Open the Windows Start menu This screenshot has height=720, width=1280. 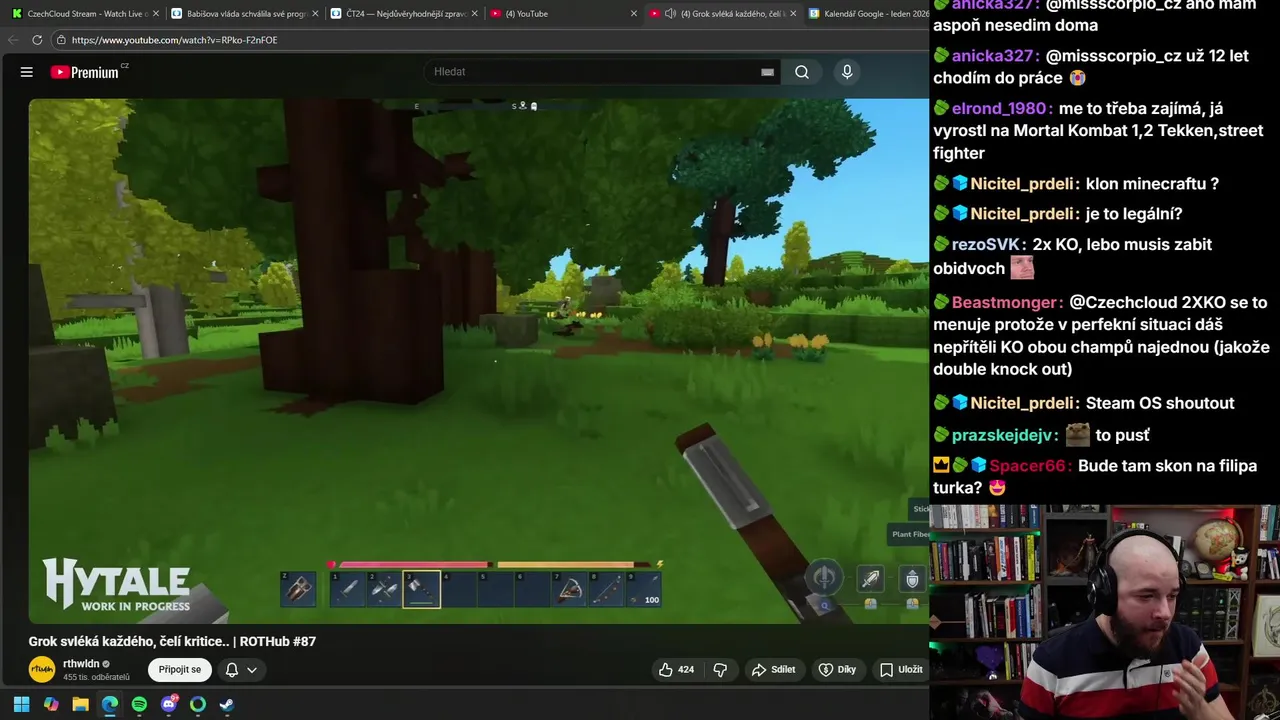point(21,704)
